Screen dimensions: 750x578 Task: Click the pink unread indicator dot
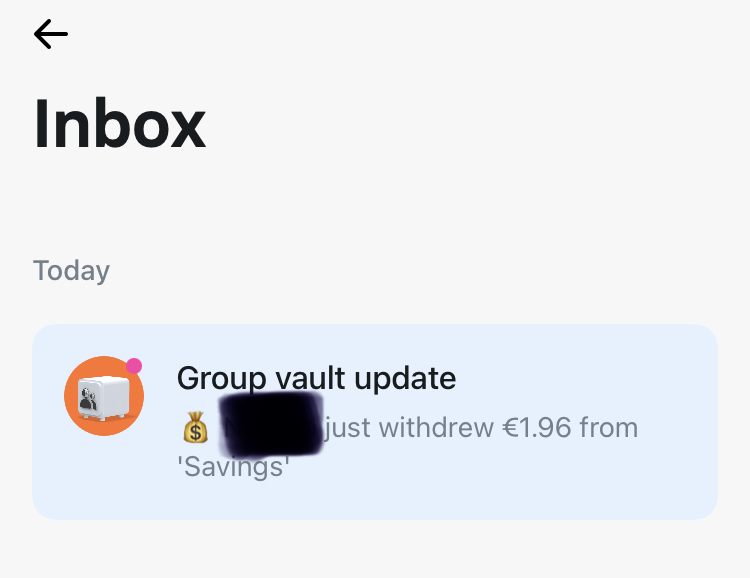(x=134, y=366)
